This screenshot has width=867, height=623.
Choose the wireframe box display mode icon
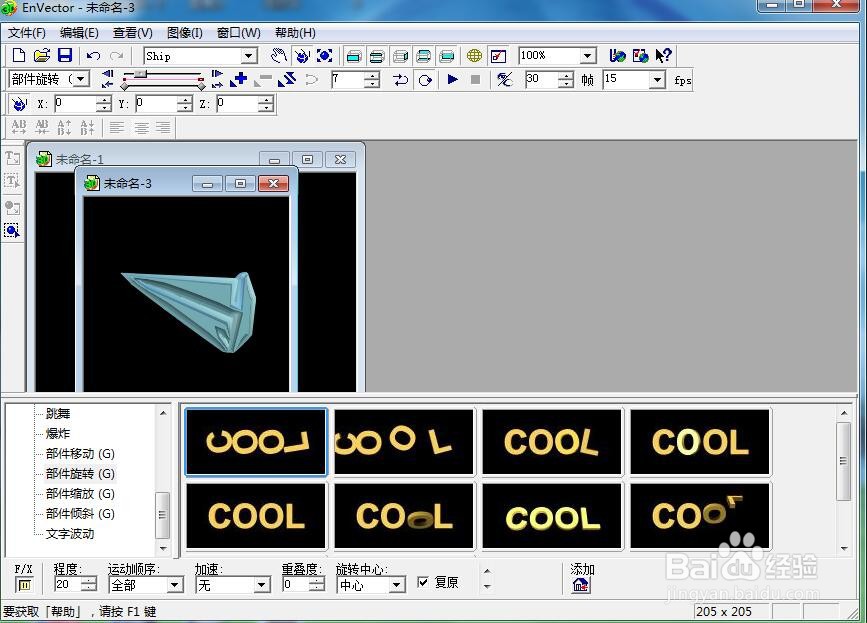coord(400,56)
